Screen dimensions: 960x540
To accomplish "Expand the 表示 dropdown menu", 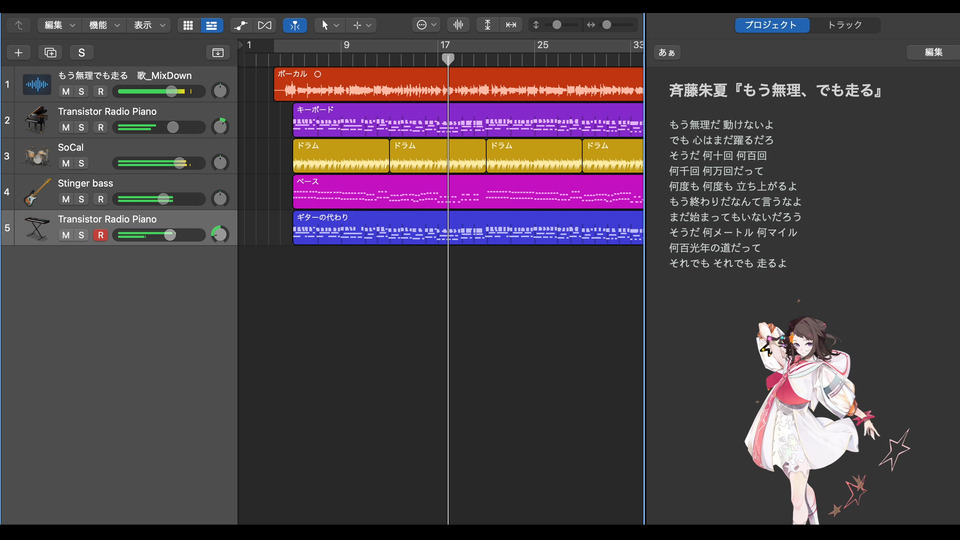I will click(x=149, y=25).
